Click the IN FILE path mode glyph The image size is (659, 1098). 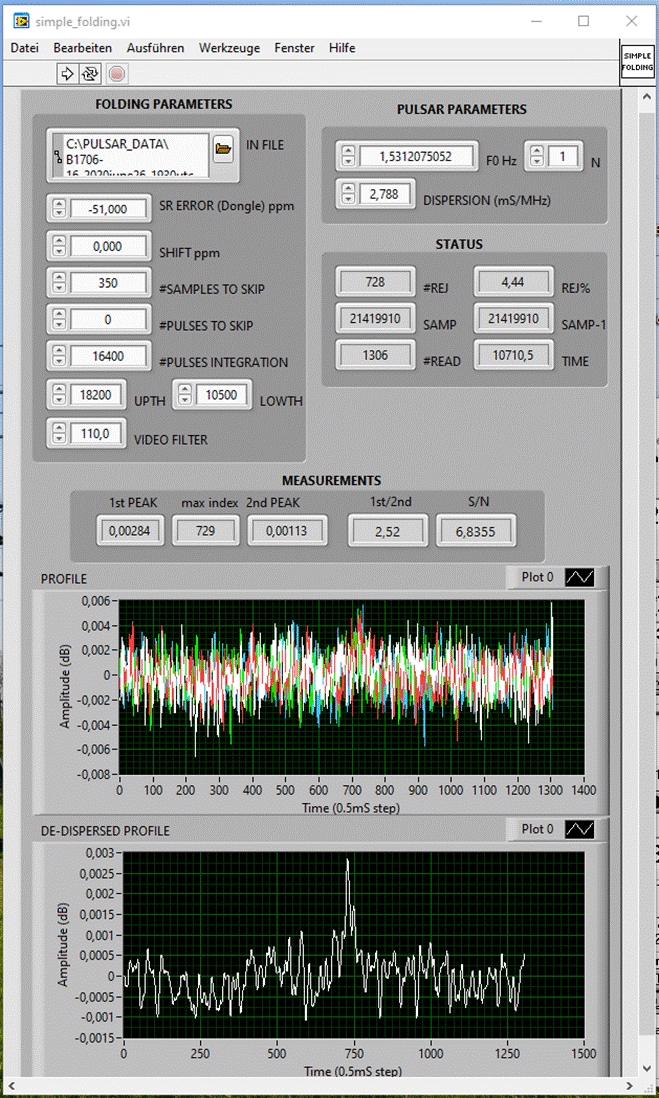pyautogui.click(x=57, y=155)
